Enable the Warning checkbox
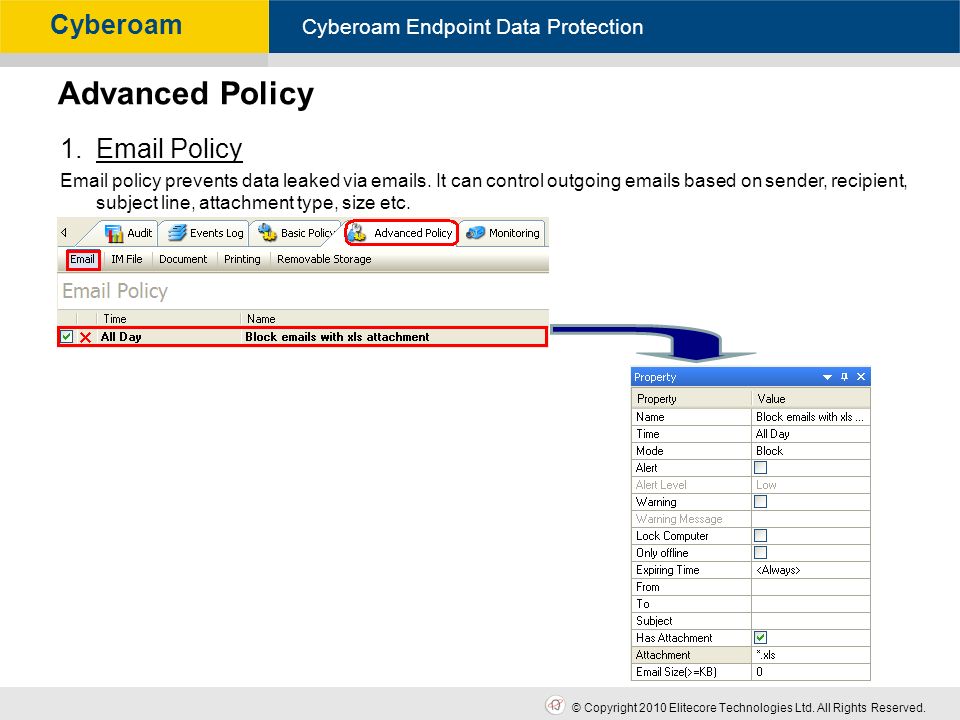Viewport: 960px width, 720px height. [x=760, y=502]
